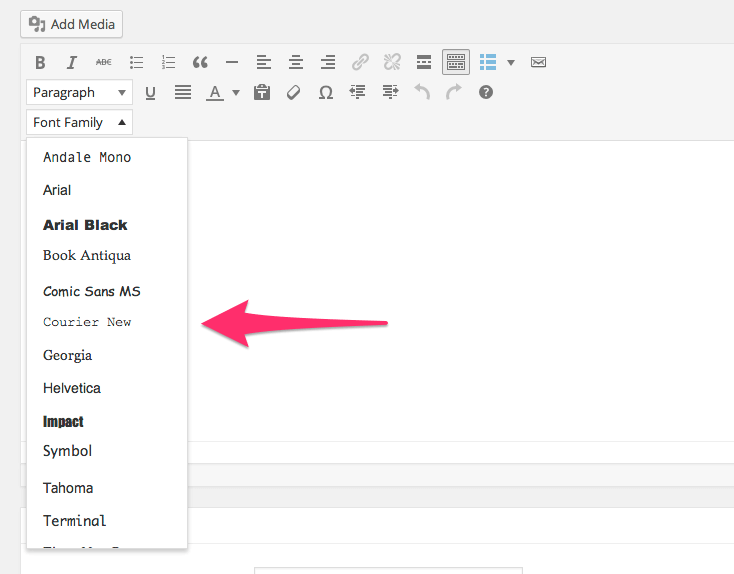Select Arial font
The height and width of the screenshot is (574, 734).
(107, 190)
